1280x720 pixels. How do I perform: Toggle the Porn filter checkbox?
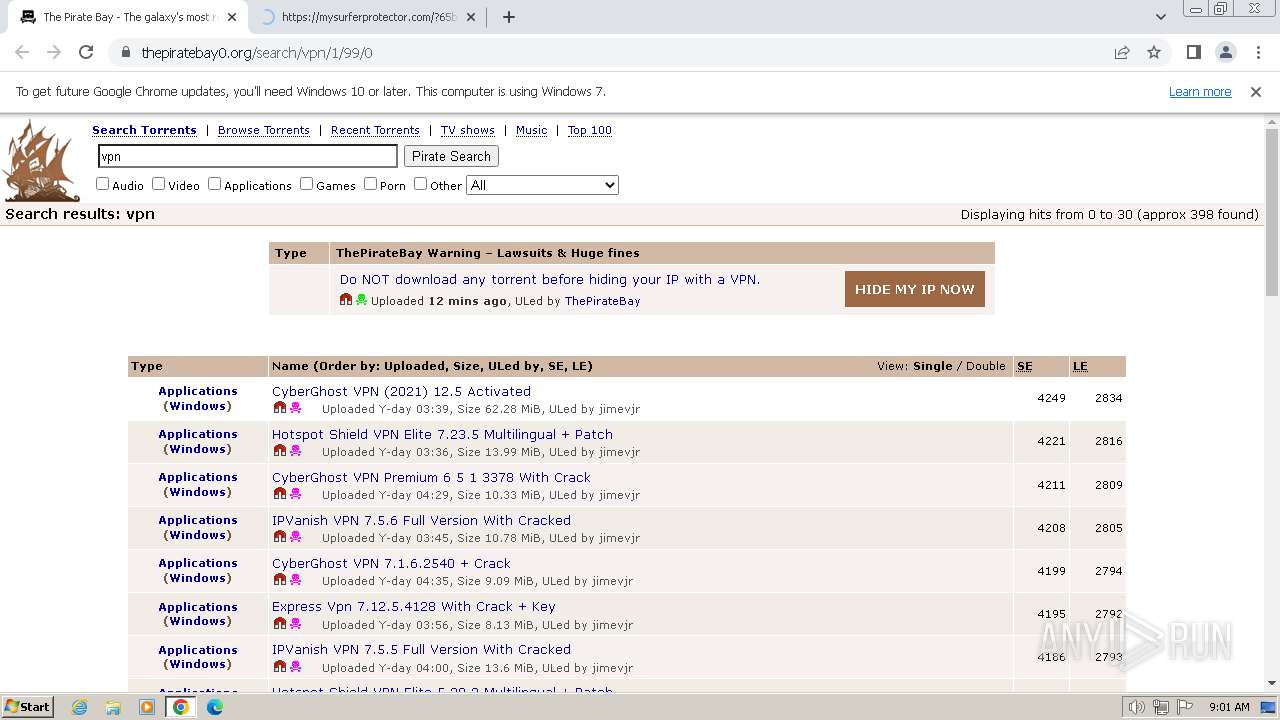(x=370, y=184)
